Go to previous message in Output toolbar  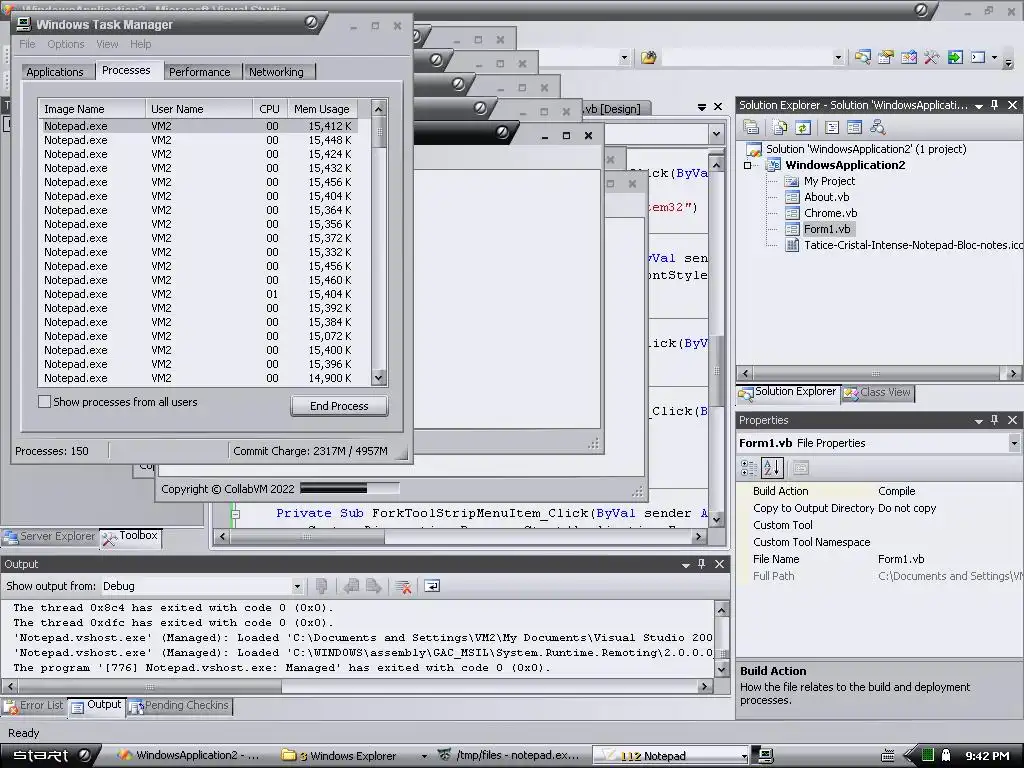[351, 586]
